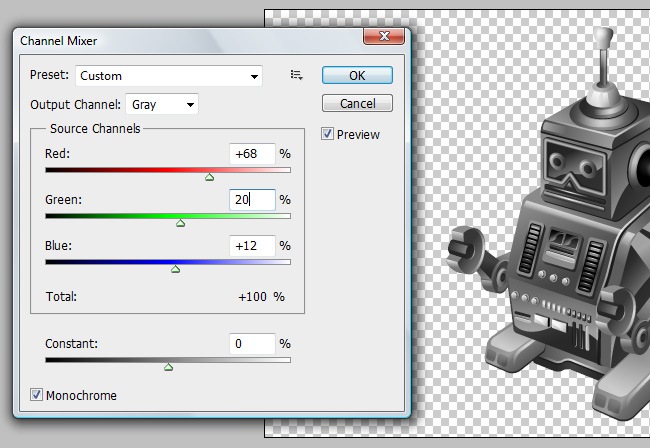Click the Red percentage input field
Viewport: 650px width, 448px height.
[251, 154]
